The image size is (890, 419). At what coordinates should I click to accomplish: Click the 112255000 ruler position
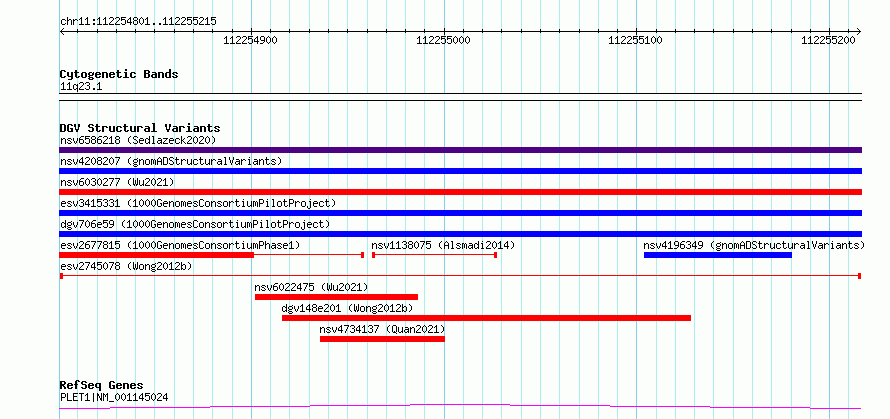tap(444, 40)
